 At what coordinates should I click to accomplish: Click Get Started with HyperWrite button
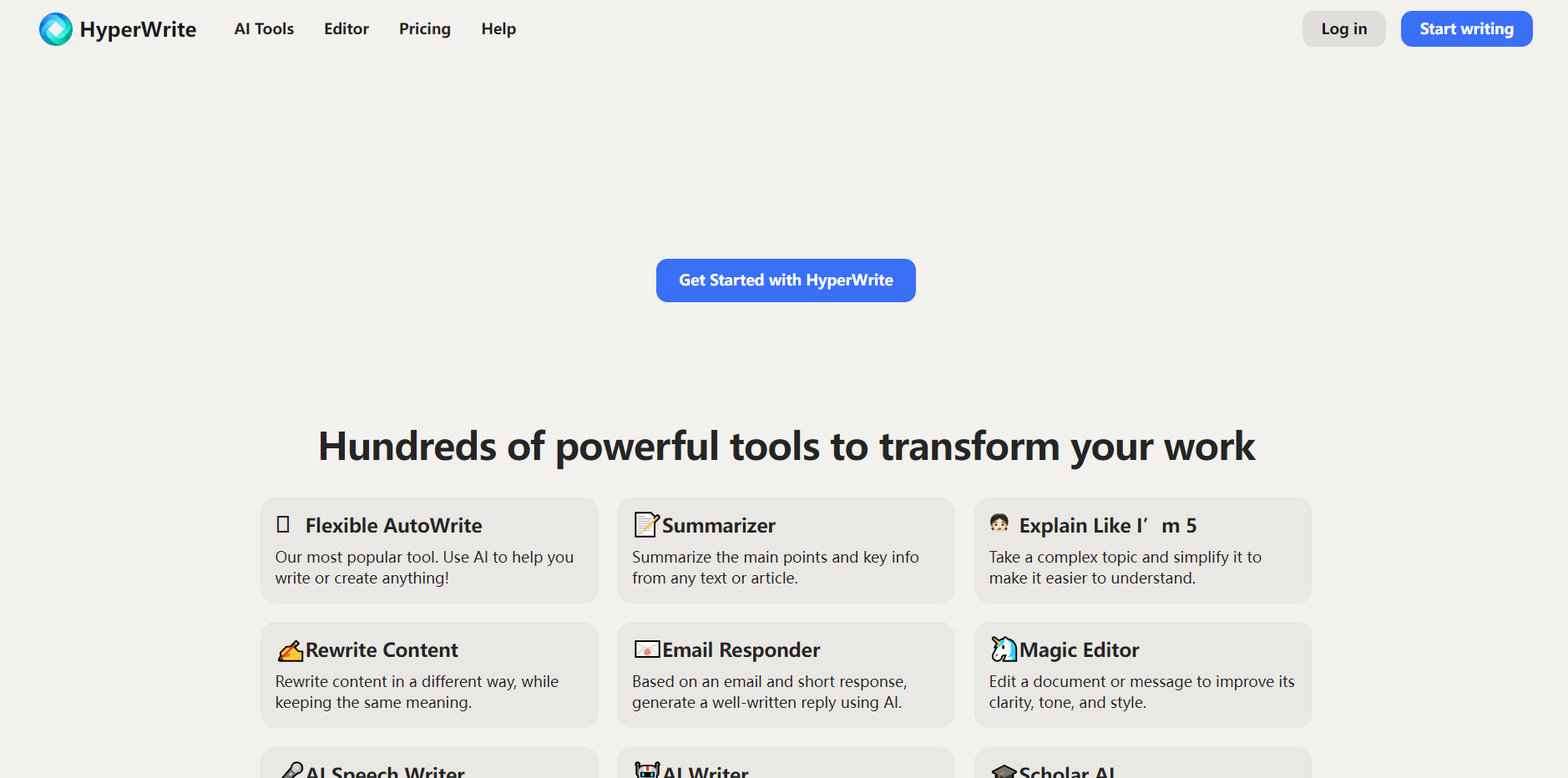pyautogui.click(x=786, y=280)
